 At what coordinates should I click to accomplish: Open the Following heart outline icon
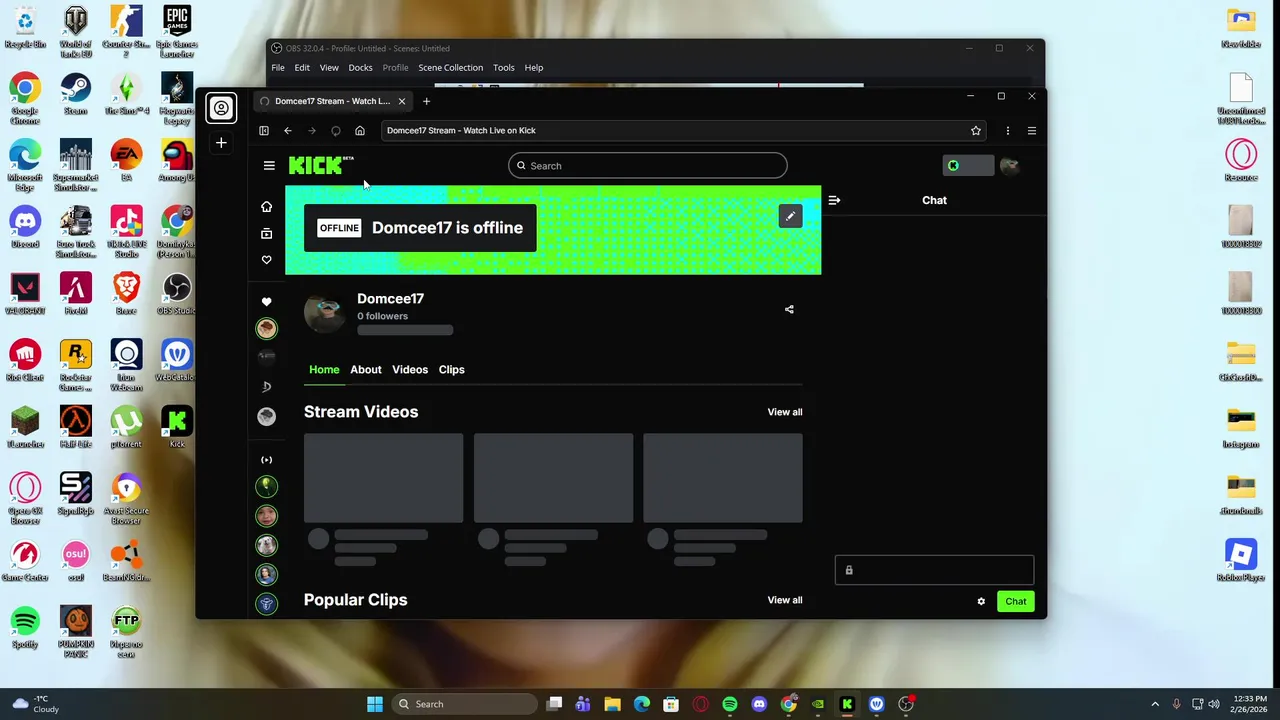266,260
